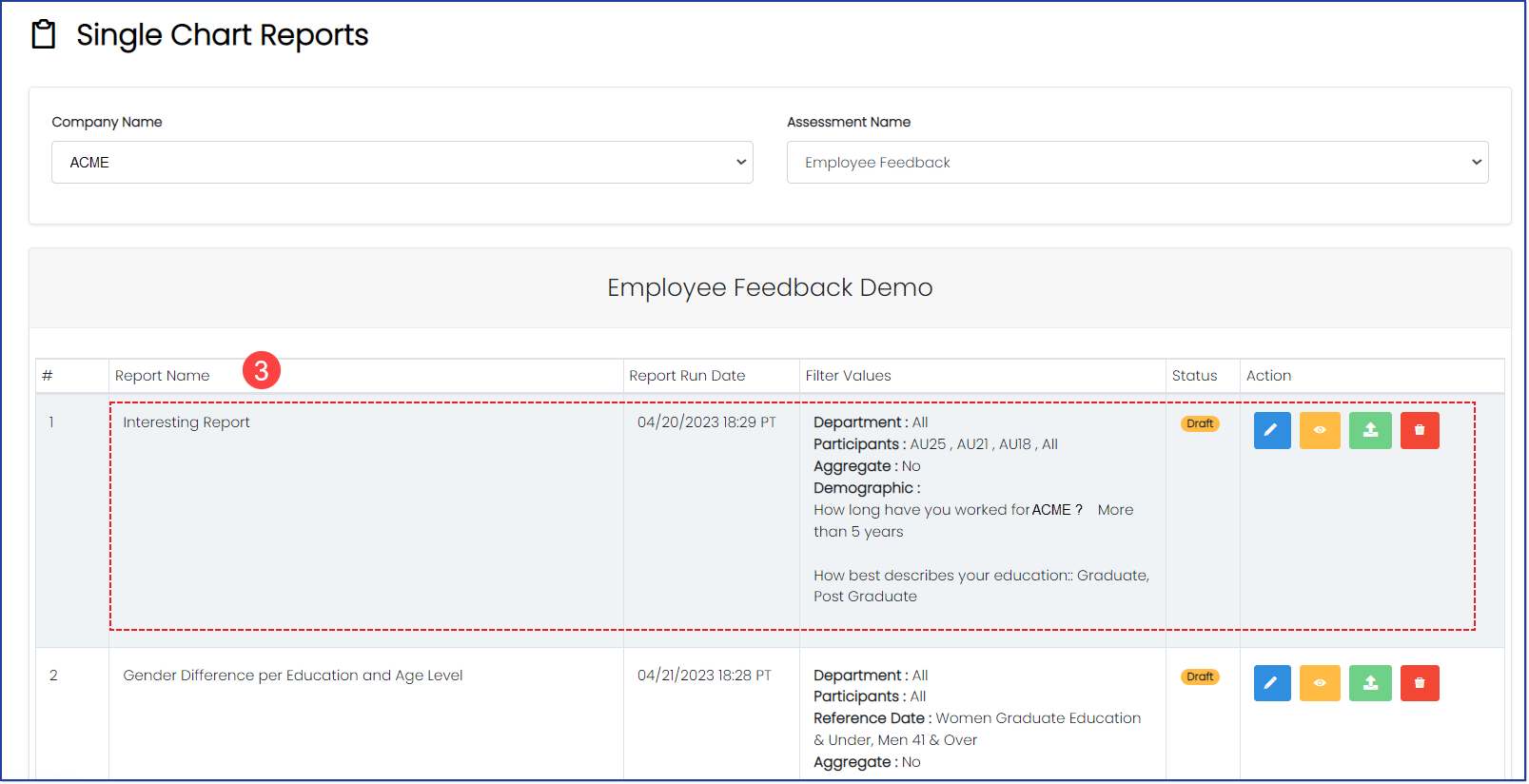1529x784 pixels.
Task: Open the Company Name dropdown
Action: click(402, 163)
